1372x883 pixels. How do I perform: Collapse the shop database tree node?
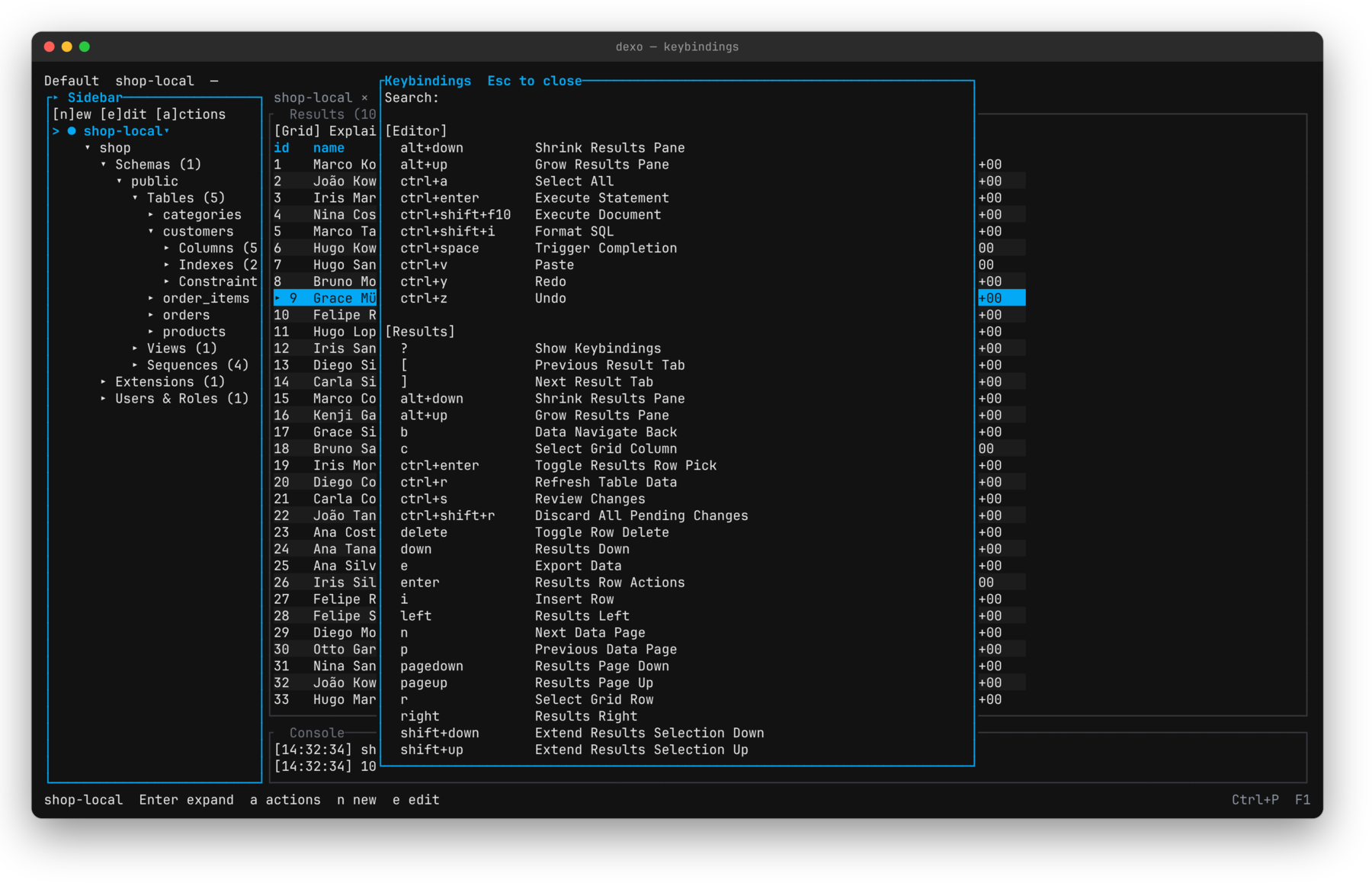pyautogui.click(x=88, y=148)
